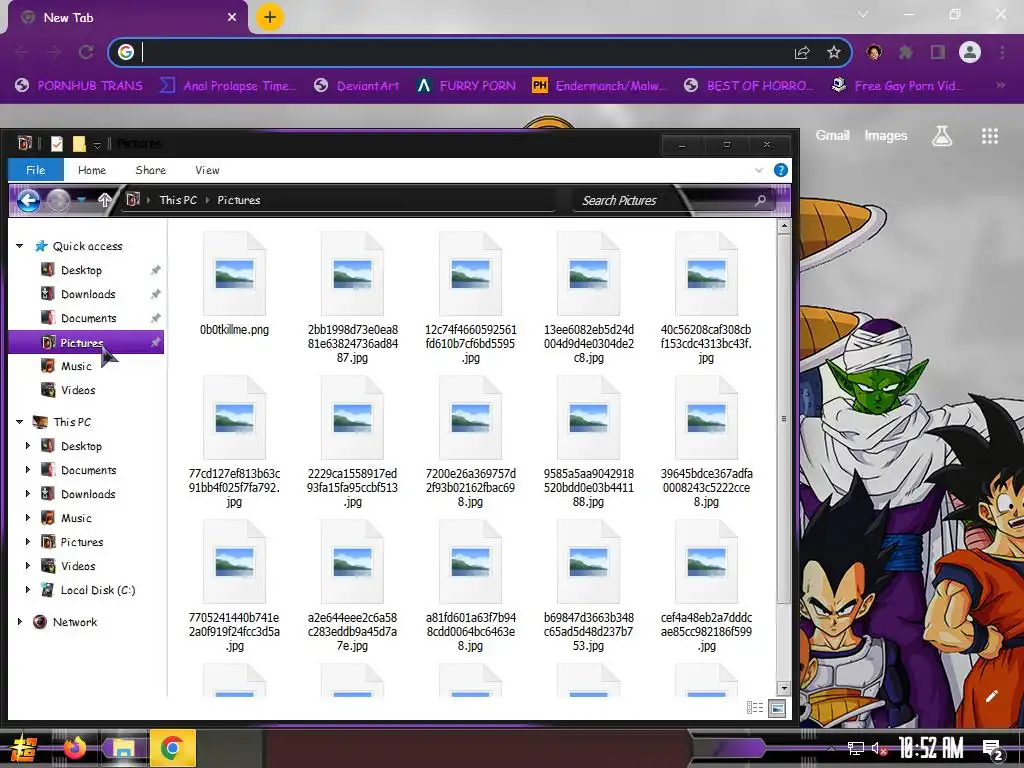Click muted volume tray icon

pos(879,748)
